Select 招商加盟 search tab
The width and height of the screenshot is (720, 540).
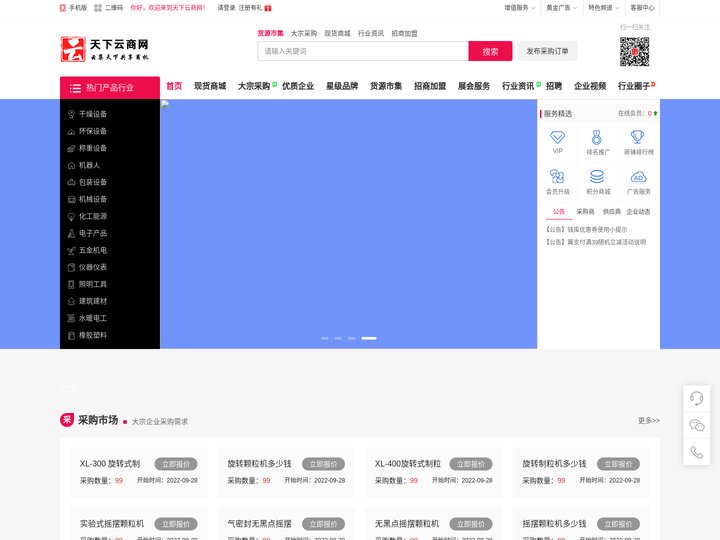(404, 33)
